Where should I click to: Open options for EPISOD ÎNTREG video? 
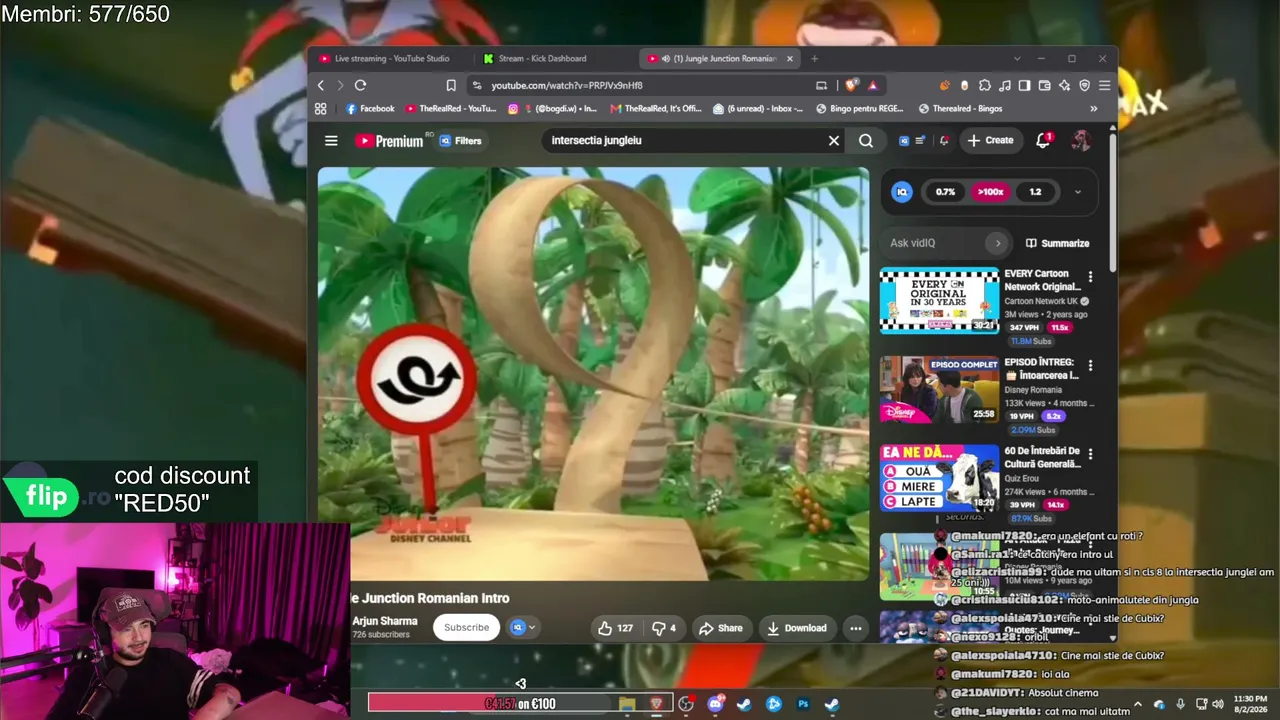(1090, 366)
